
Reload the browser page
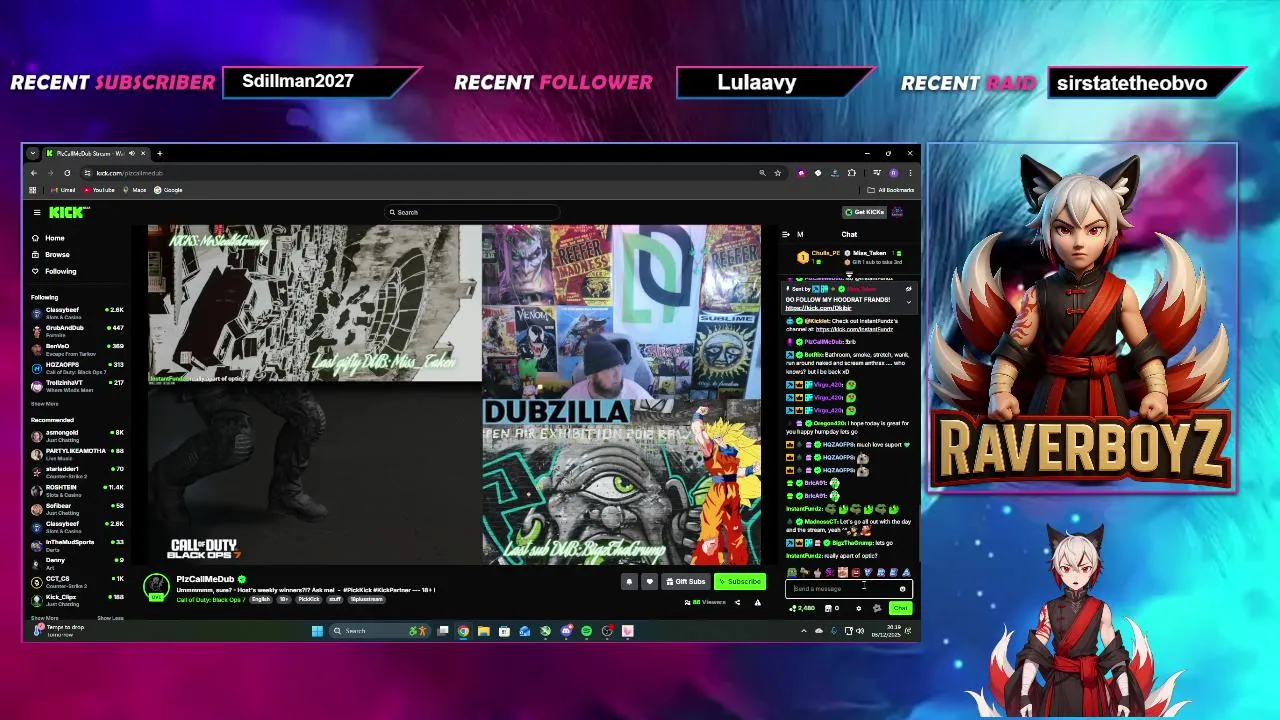pyautogui.click(x=67, y=173)
